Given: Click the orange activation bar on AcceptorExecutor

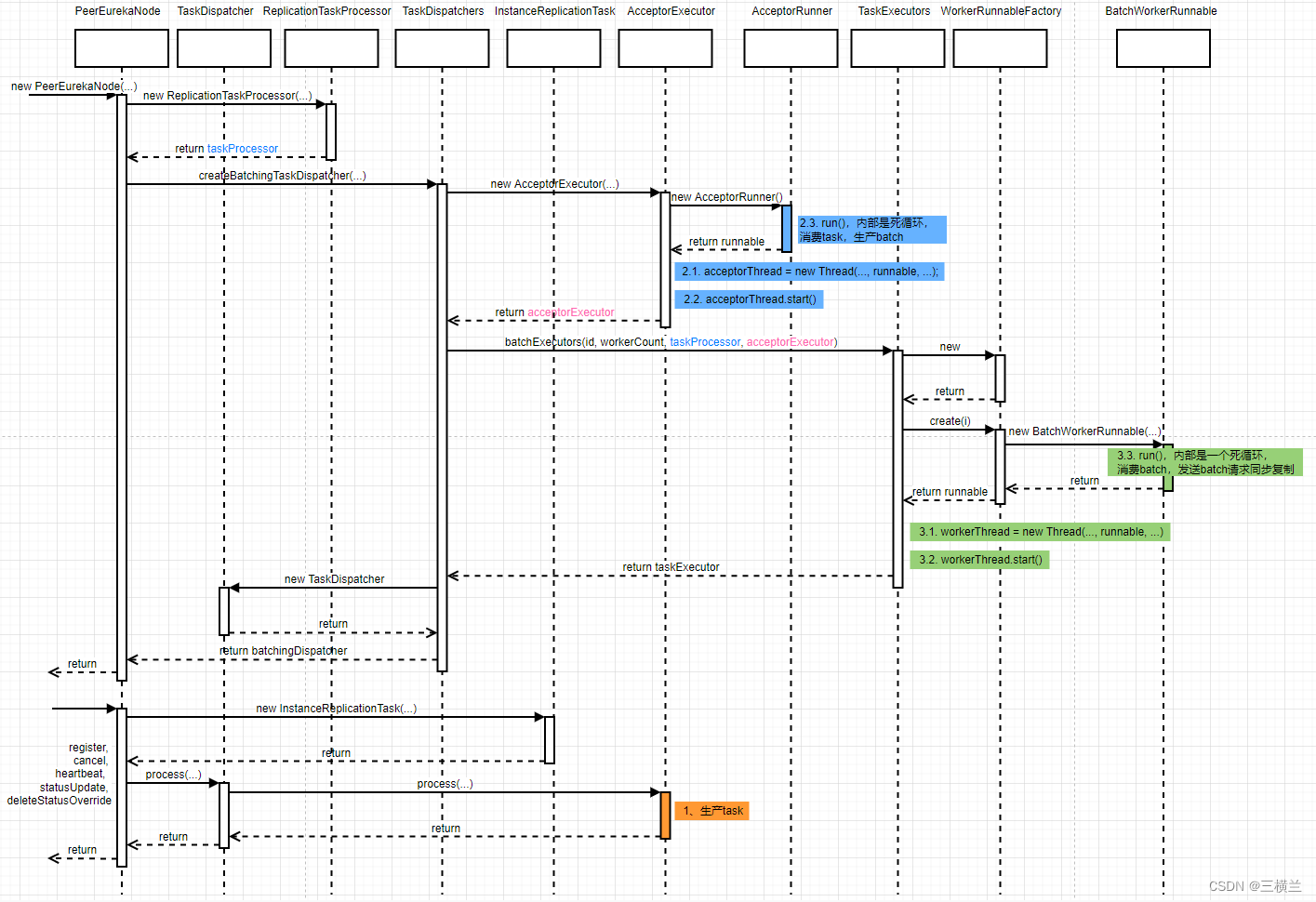Looking at the screenshot, I should (665, 816).
